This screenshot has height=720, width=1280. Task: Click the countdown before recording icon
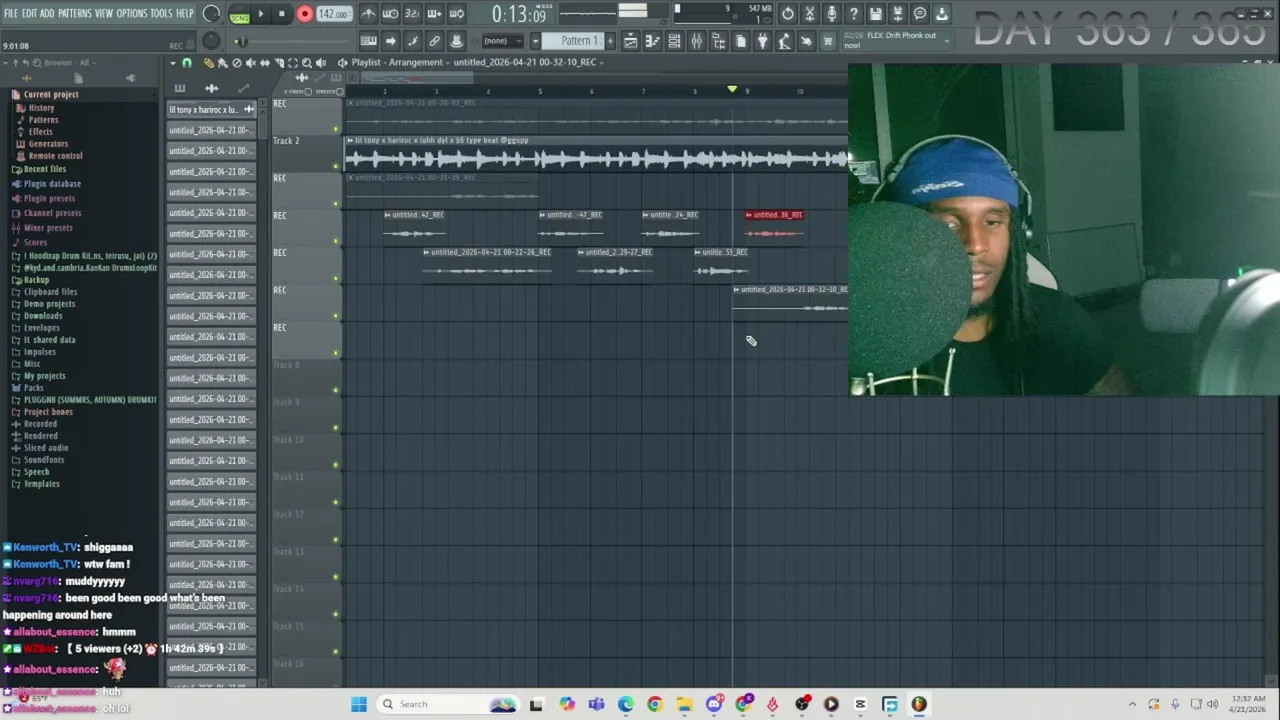point(412,14)
